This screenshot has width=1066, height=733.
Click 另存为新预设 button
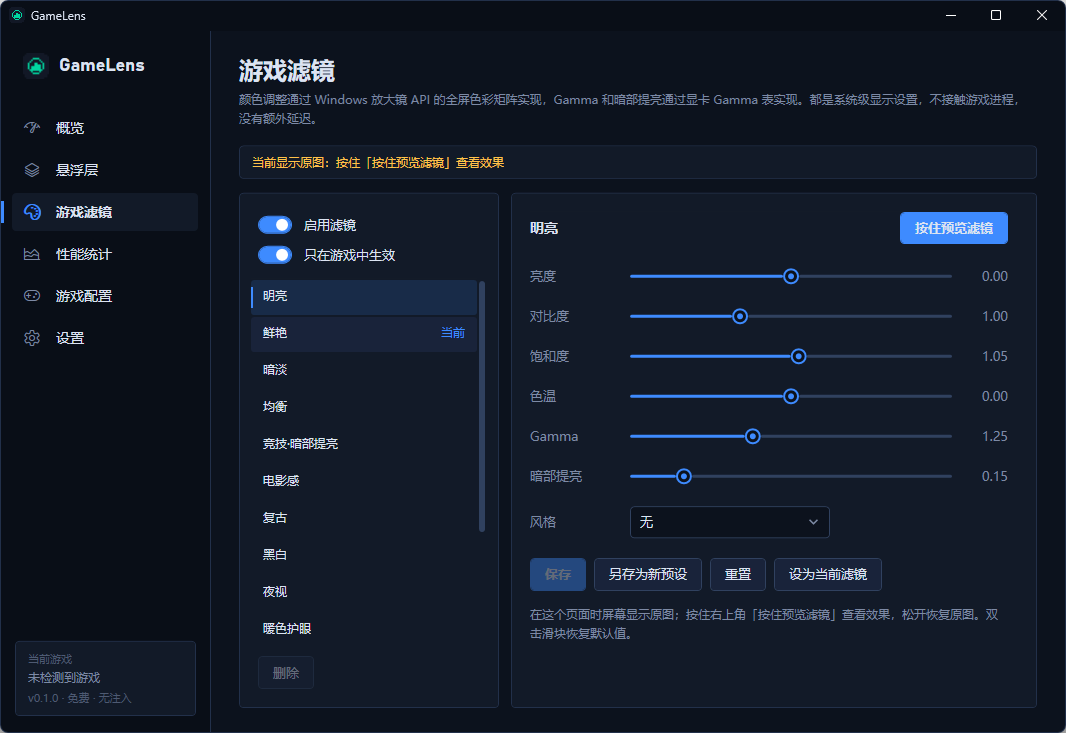(x=648, y=575)
